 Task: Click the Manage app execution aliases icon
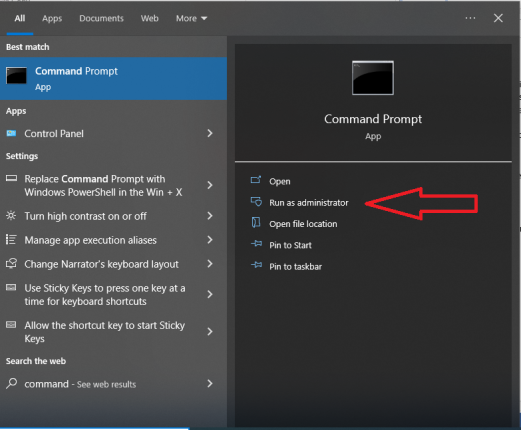pos(11,240)
